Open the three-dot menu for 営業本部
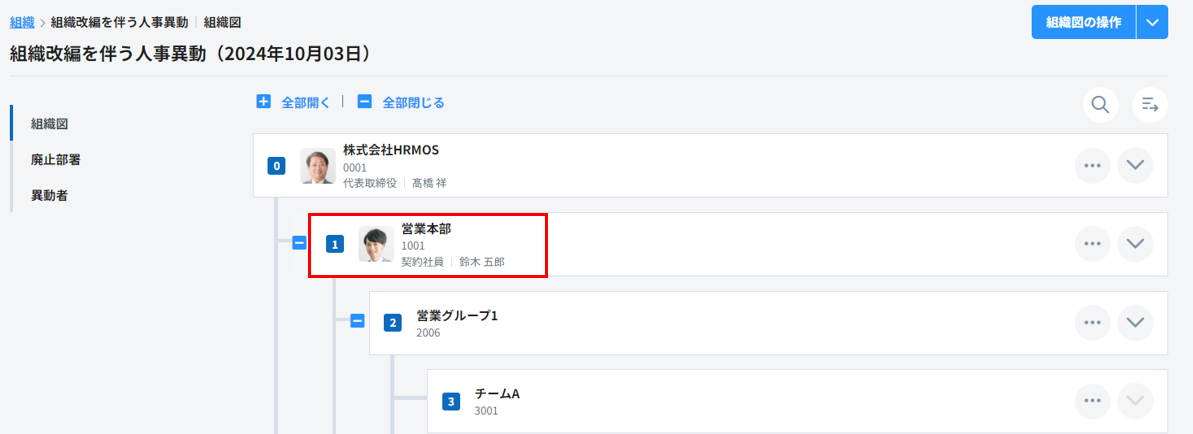The height and width of the screenshot is (434, 1193). click(x=1092, y=243)
